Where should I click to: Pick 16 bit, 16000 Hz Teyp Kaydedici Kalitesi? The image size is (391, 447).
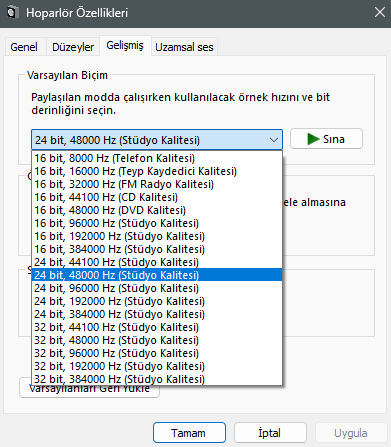pyautogui.click(x=157, y=171)
